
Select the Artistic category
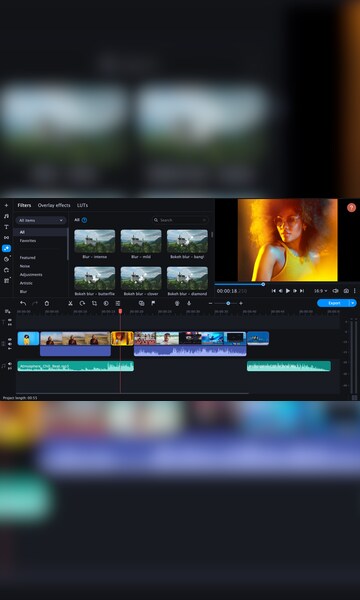point(26,283)
